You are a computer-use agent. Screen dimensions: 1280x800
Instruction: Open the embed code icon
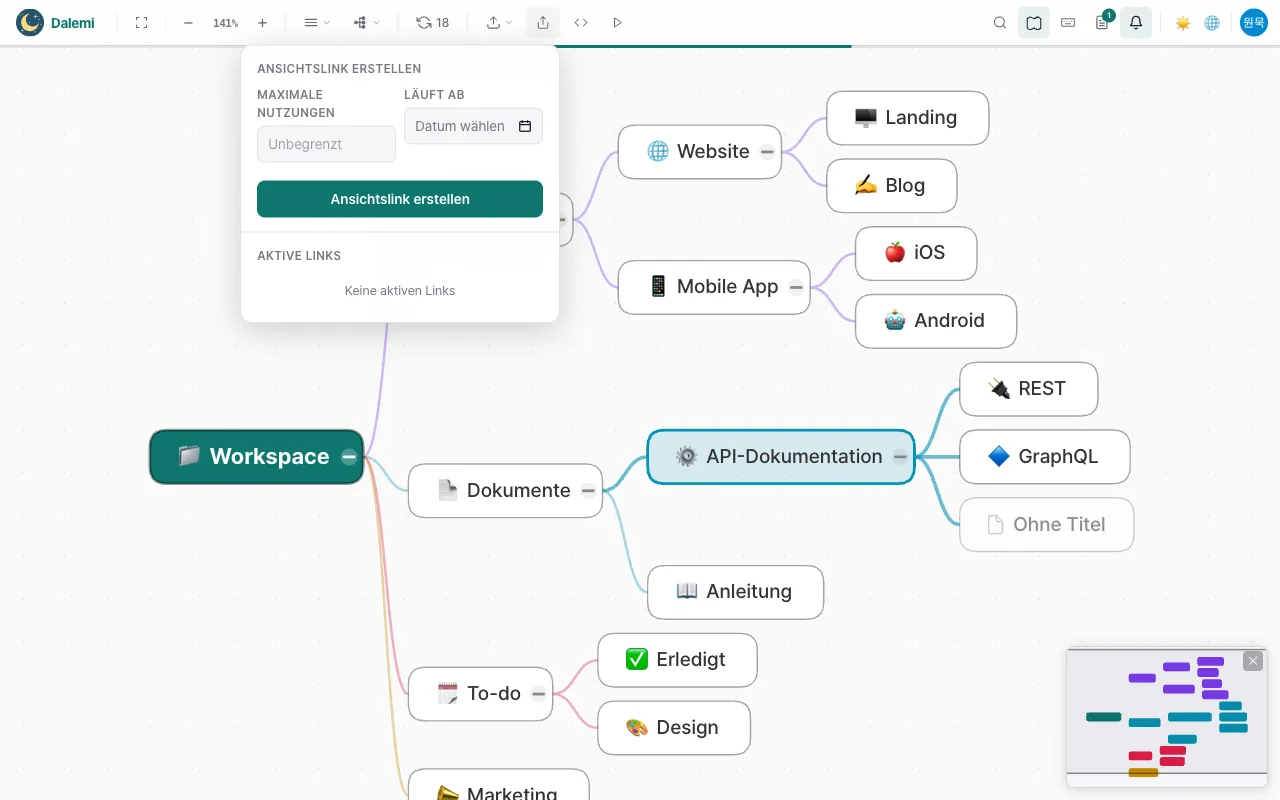[x=581, y=22]
